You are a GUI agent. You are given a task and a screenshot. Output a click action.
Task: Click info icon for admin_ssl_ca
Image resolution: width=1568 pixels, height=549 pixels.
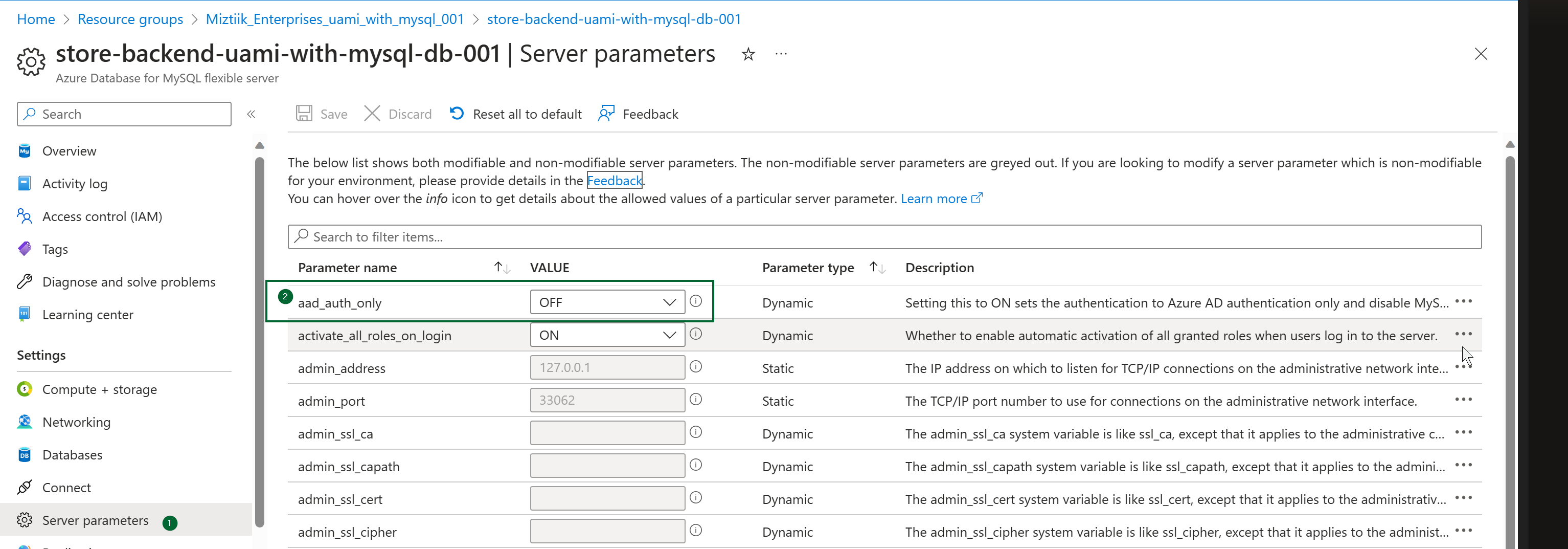click(696, 432)
